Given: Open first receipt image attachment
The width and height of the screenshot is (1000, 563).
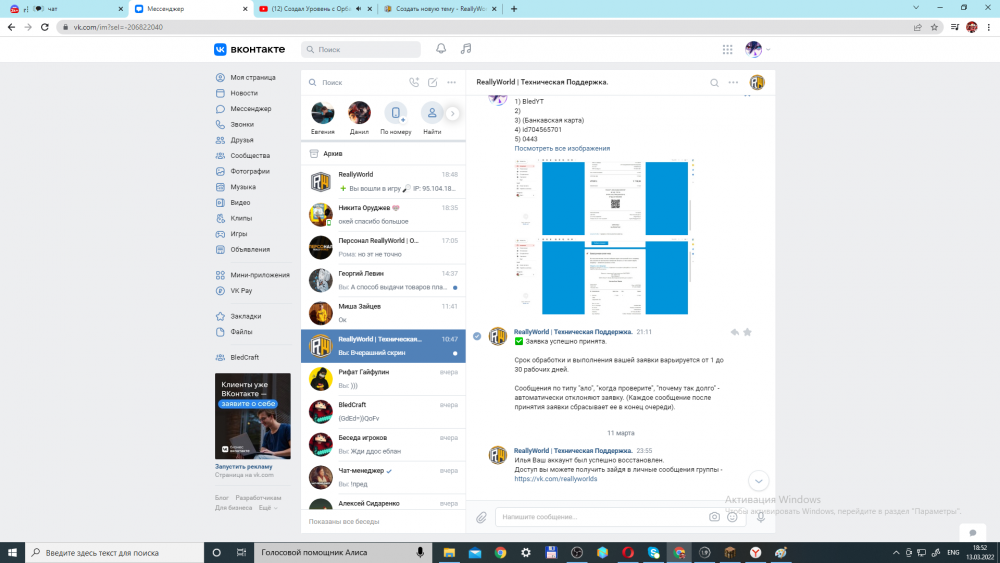Looking at the screenshot, I should (604, 198).
